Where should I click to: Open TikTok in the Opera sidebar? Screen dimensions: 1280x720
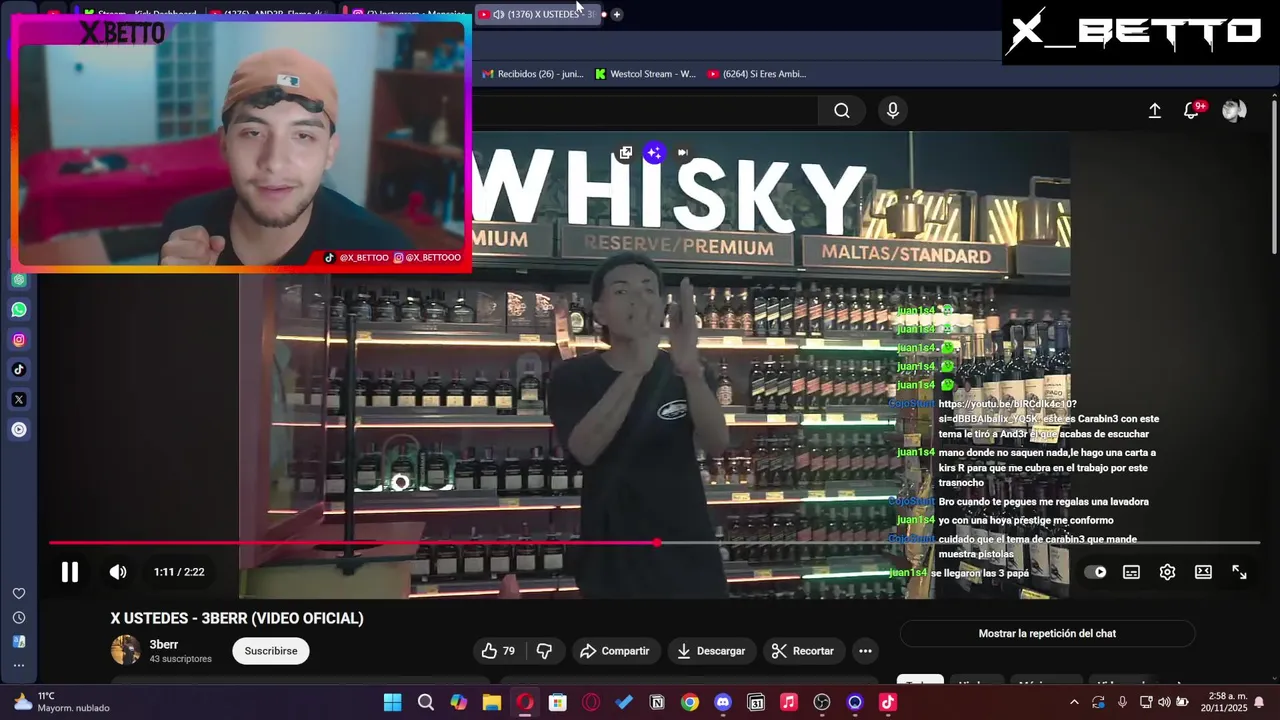pyautogui.click(x=19, y=370)
